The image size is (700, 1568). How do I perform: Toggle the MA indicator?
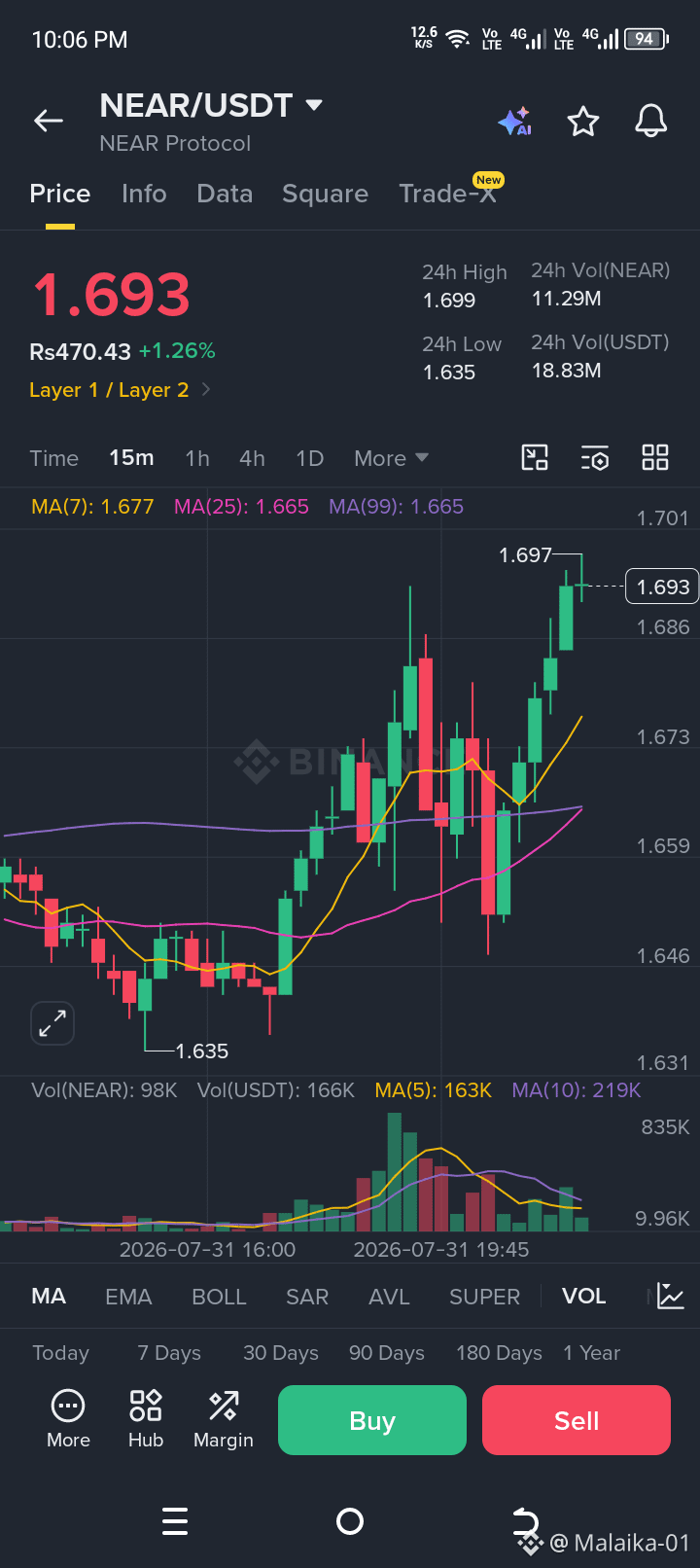(49, 1297)
